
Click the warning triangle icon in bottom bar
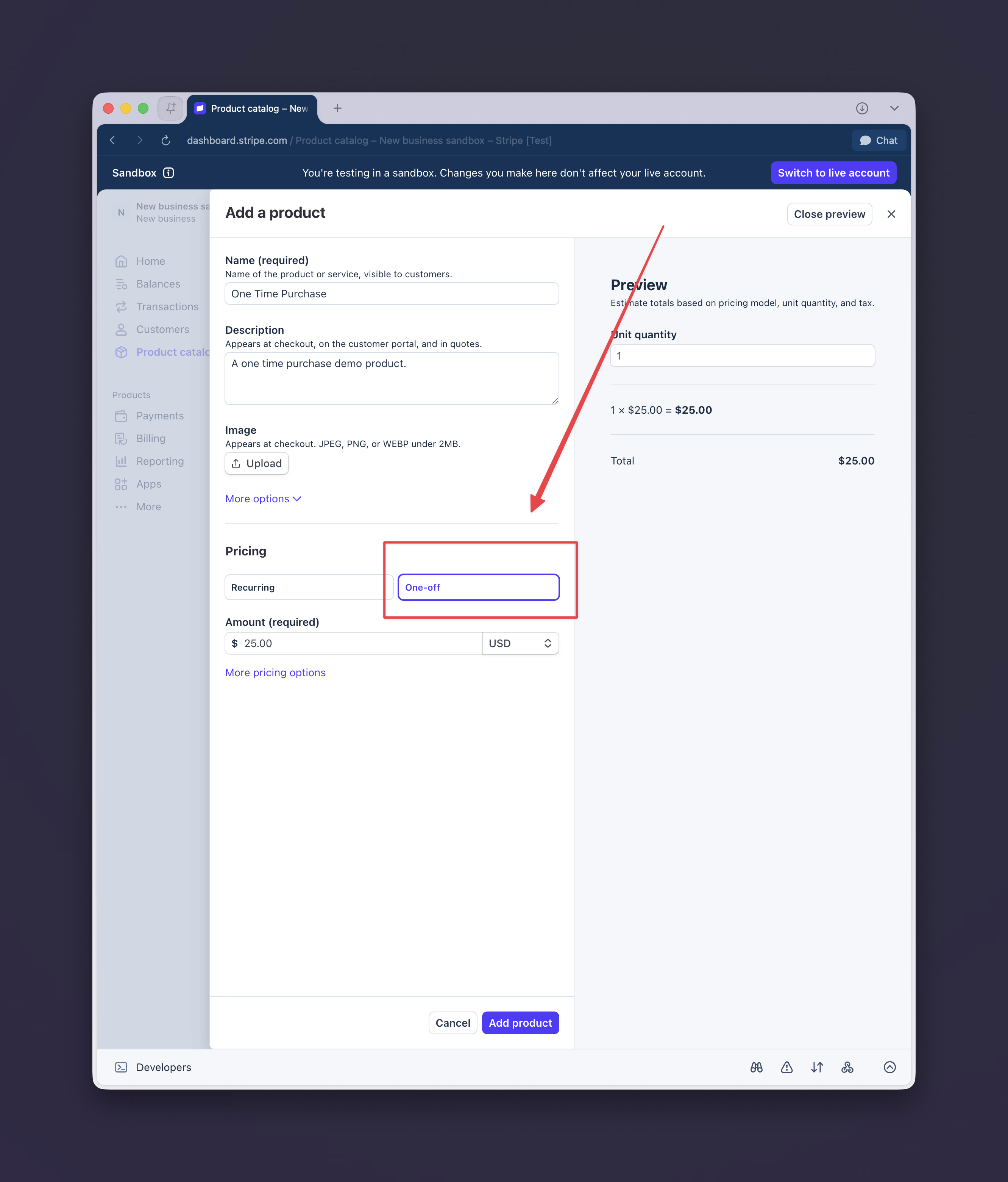tap(787, 1067)
